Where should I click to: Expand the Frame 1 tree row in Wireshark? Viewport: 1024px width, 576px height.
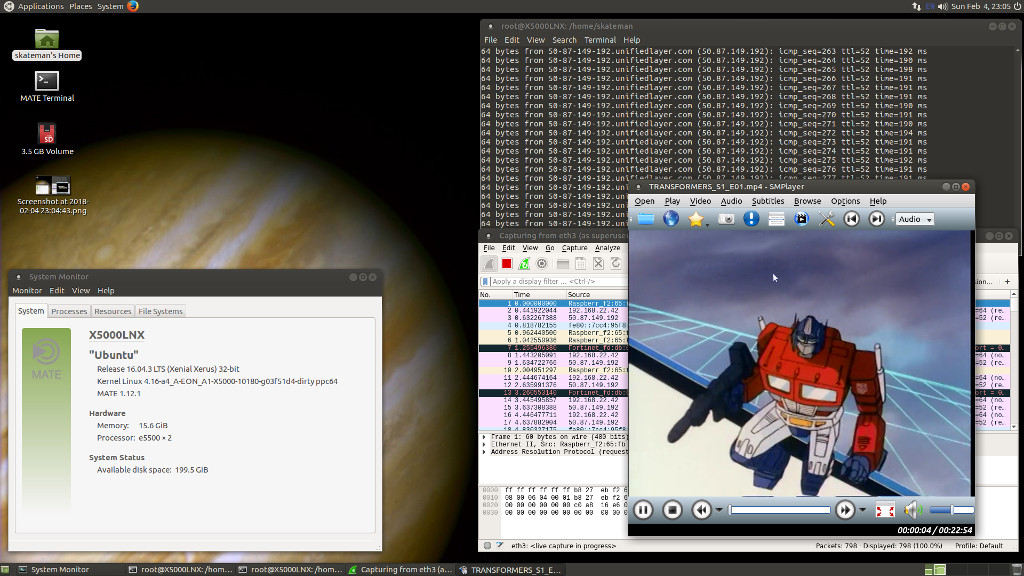pos(484,437)
